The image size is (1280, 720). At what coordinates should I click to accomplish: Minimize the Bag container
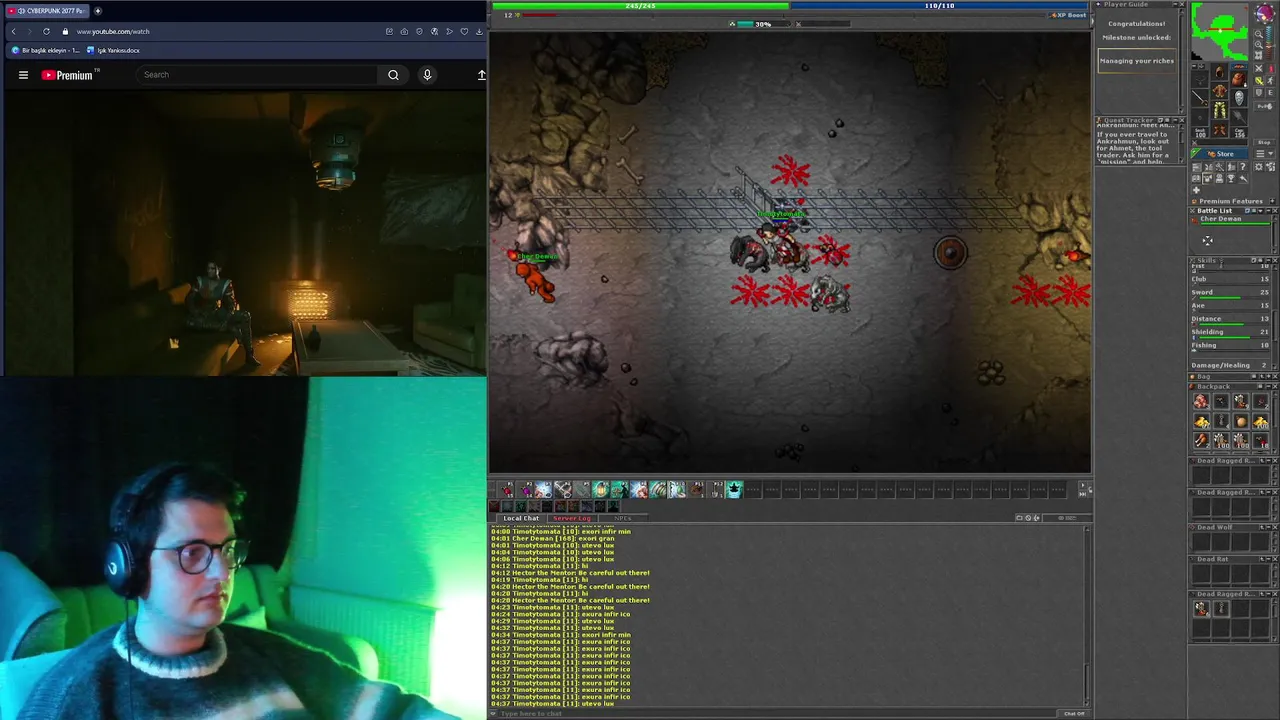[x=1268, y=376]
